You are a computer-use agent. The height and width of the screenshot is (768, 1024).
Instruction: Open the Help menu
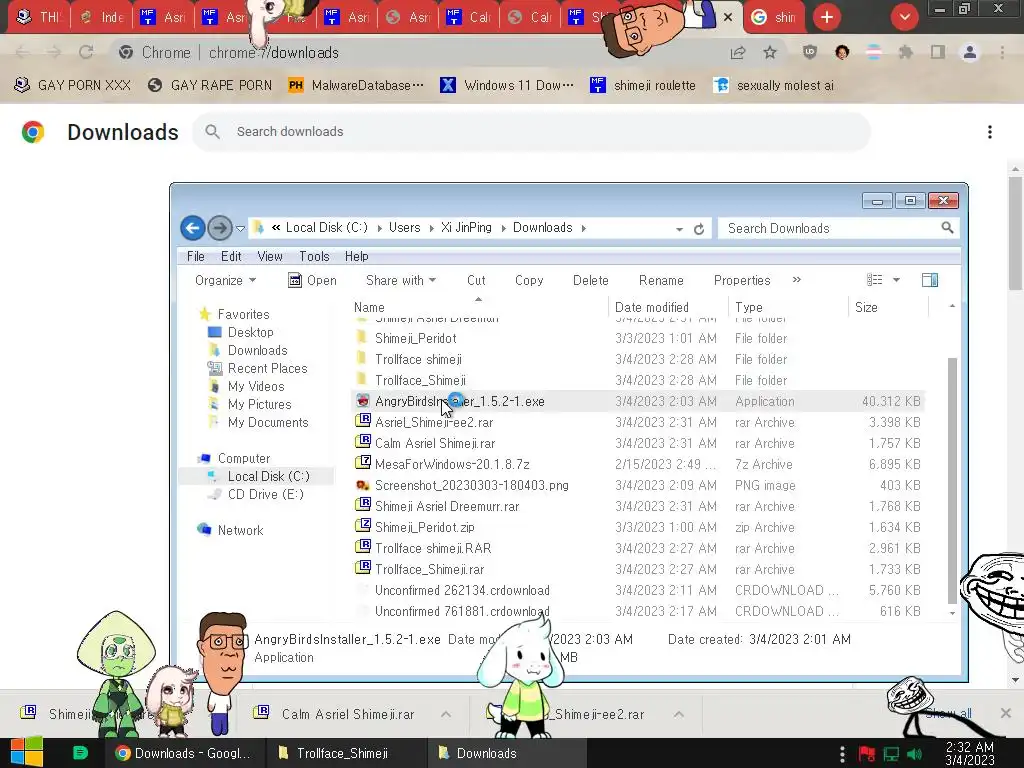357,256
